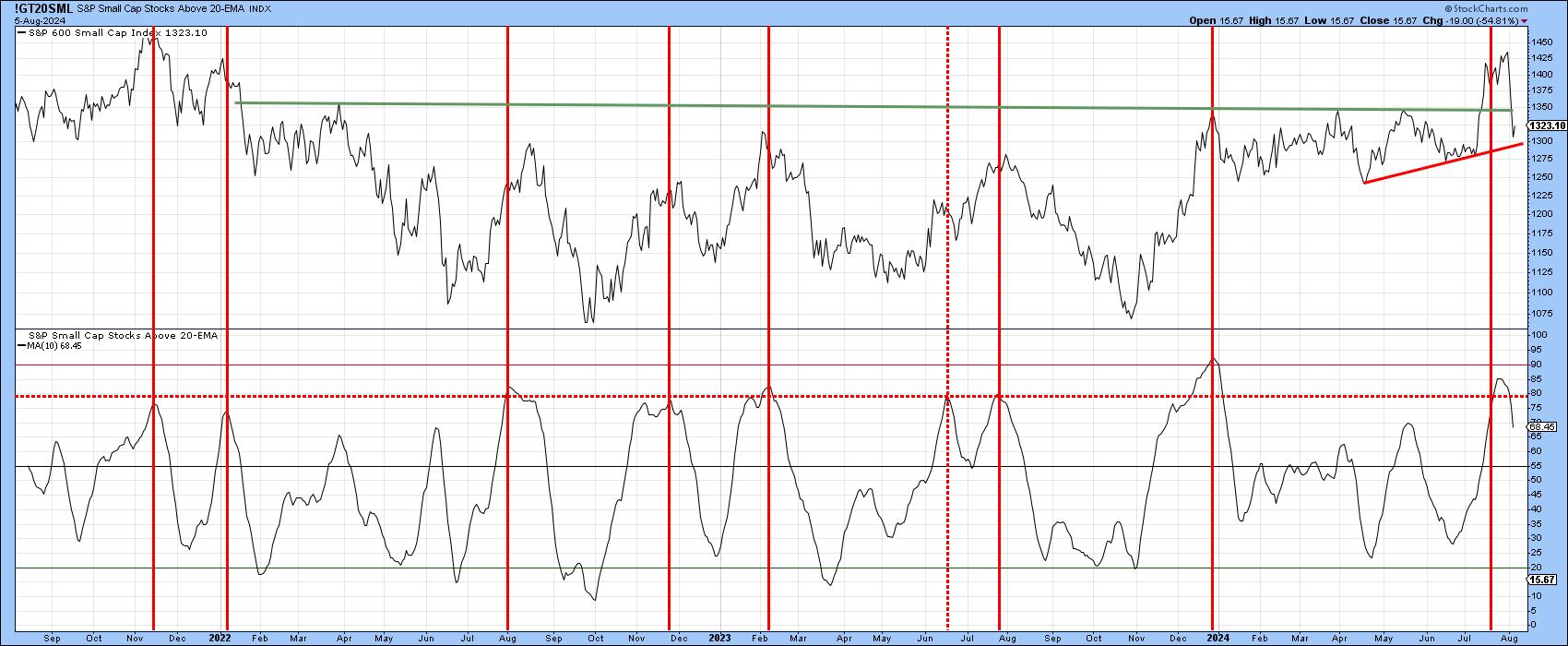Click the 75 label on the breadth axis
The height and width of the screenshot is (646, 1568).
coord(1537,408)
